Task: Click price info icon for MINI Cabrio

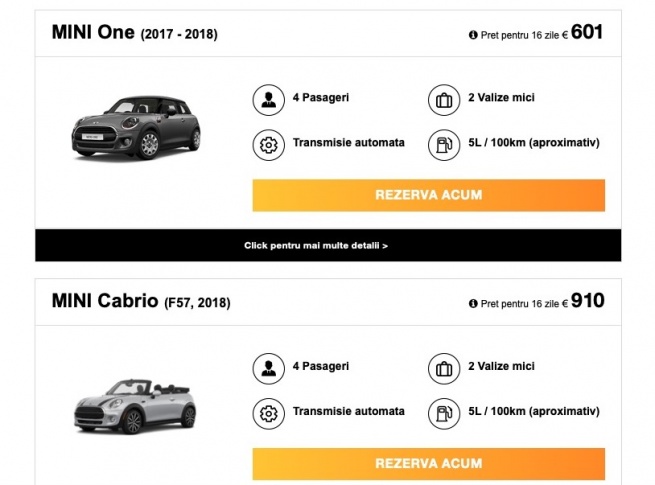Action: click(473, 303)
